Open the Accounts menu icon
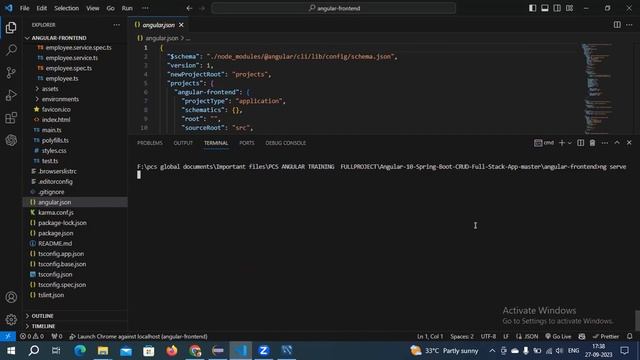The image size is (640, 360). [11, 297]
